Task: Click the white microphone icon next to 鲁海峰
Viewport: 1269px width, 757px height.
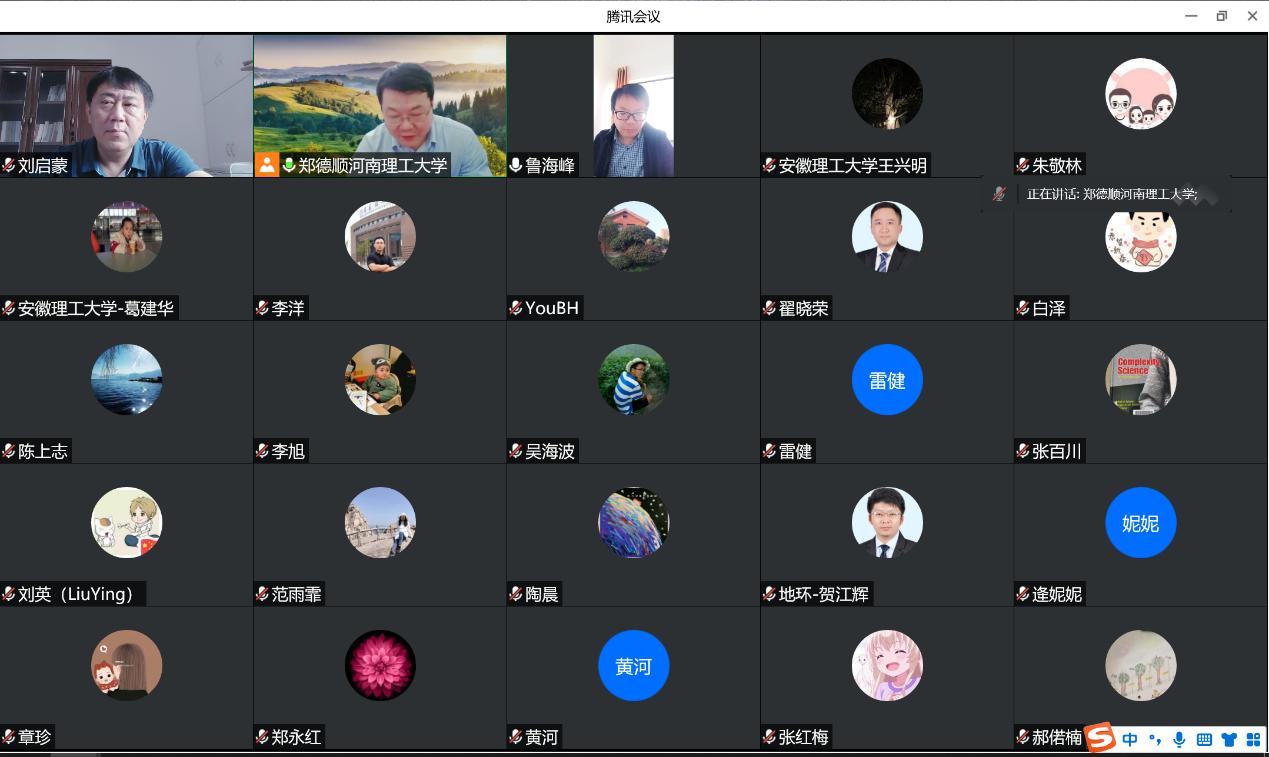Action: point(516,165)
